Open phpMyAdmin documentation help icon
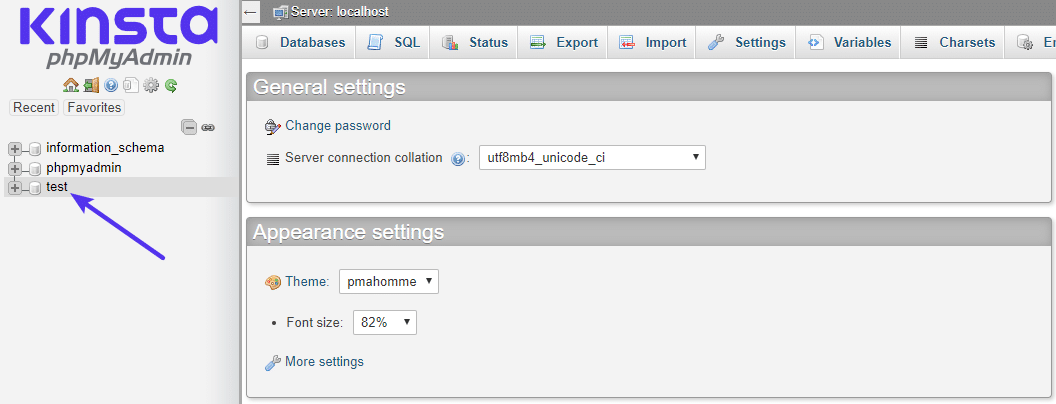 pyautogui.click(x=111, y=86)
